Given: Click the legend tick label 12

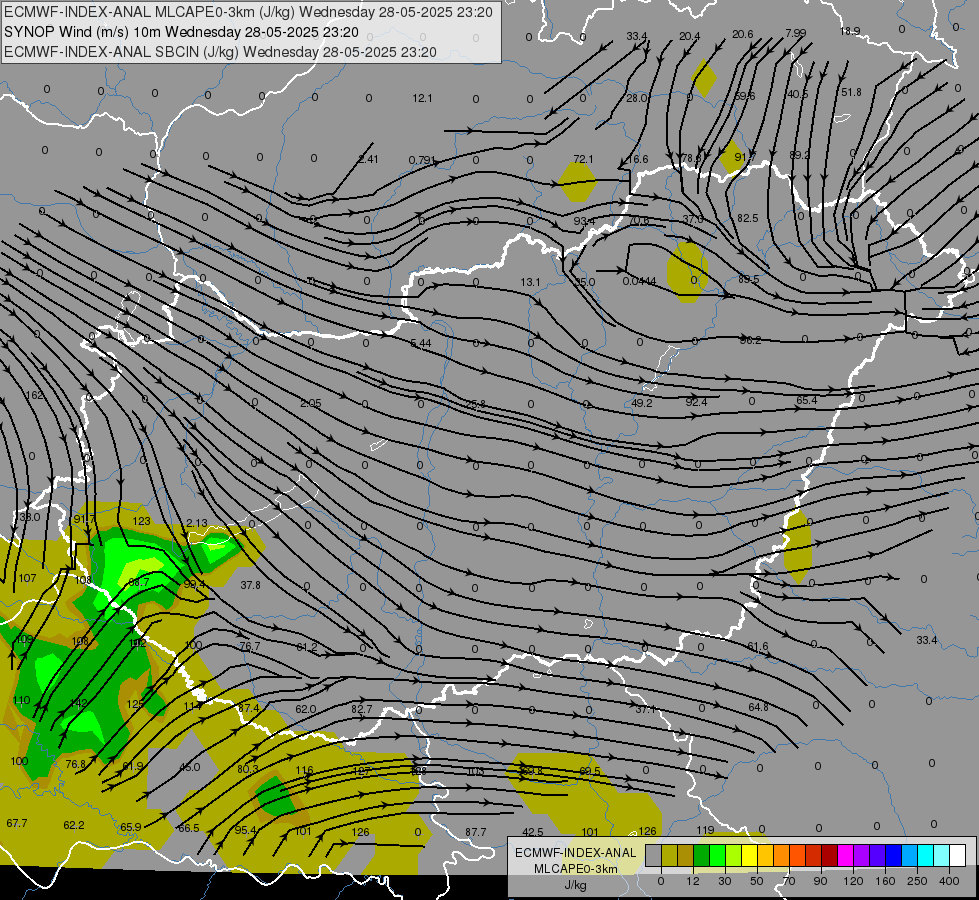Looking at the screenshot, I should click(692, 881).
